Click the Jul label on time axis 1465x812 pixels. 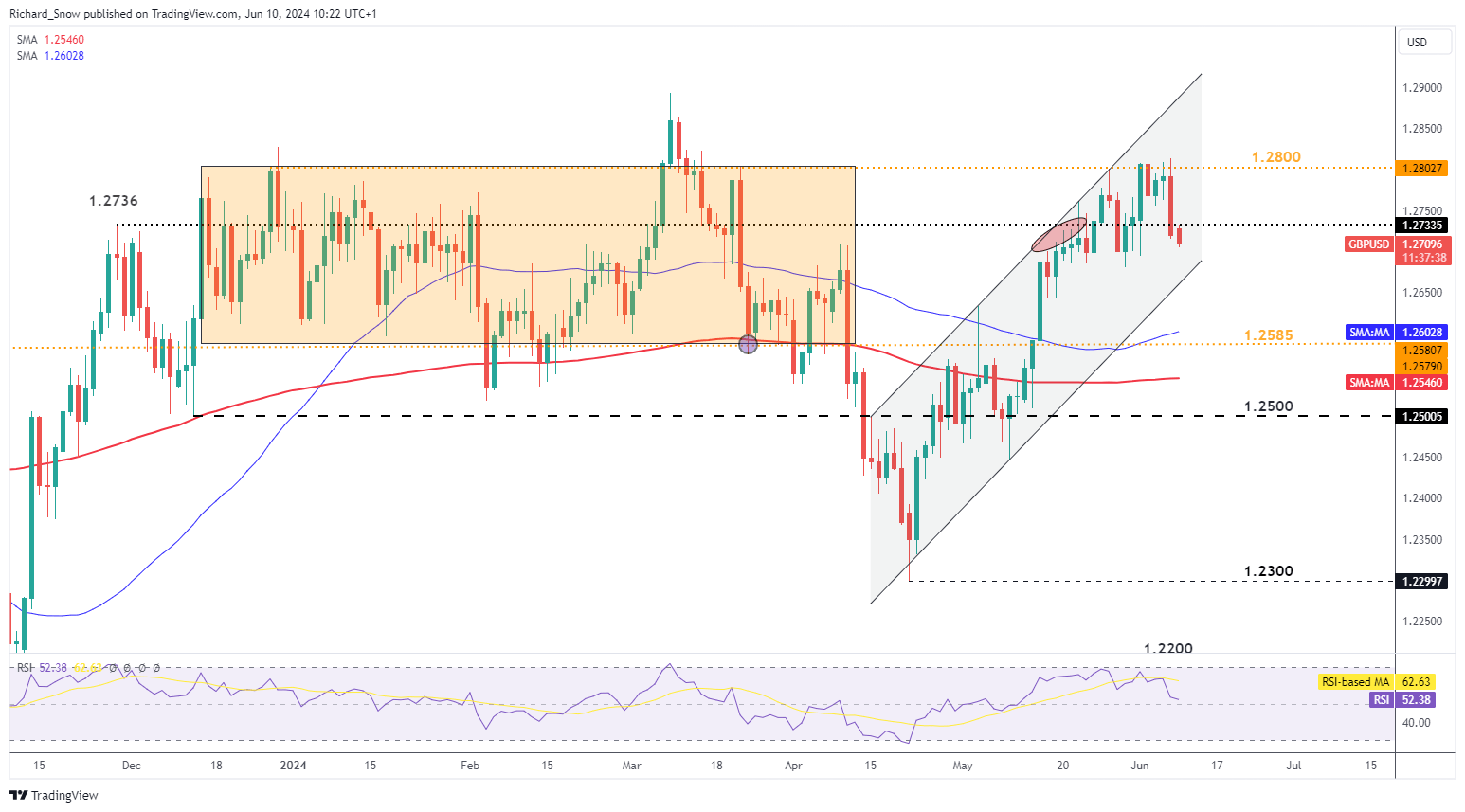[1293, 766]
